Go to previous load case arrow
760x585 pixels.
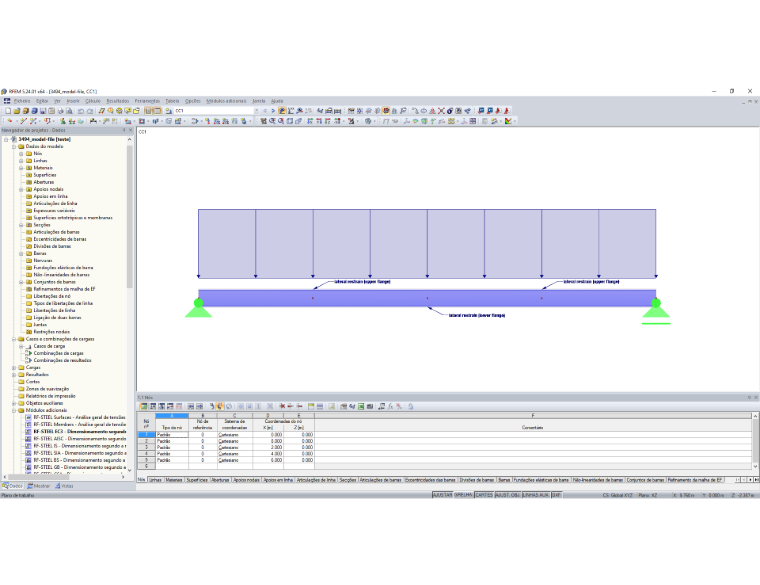[x=265, y=111]
